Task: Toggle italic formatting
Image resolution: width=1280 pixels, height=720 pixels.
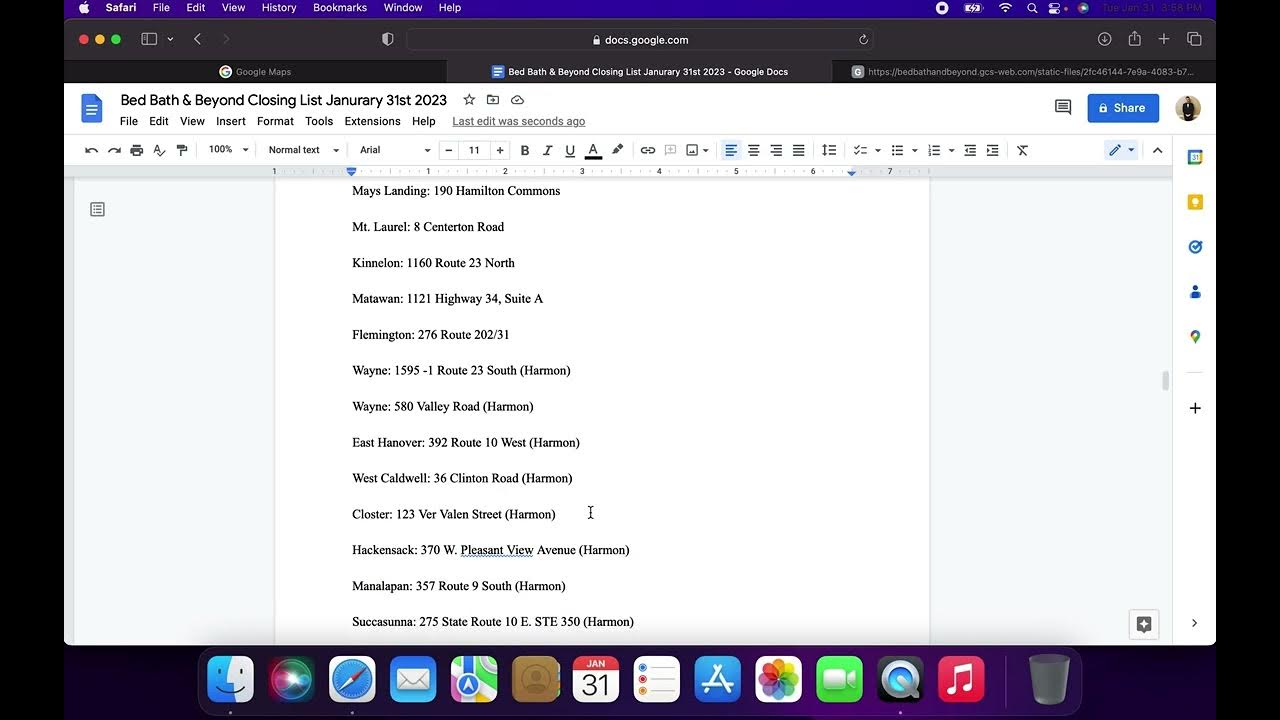Action: click(x=547, y=150)
